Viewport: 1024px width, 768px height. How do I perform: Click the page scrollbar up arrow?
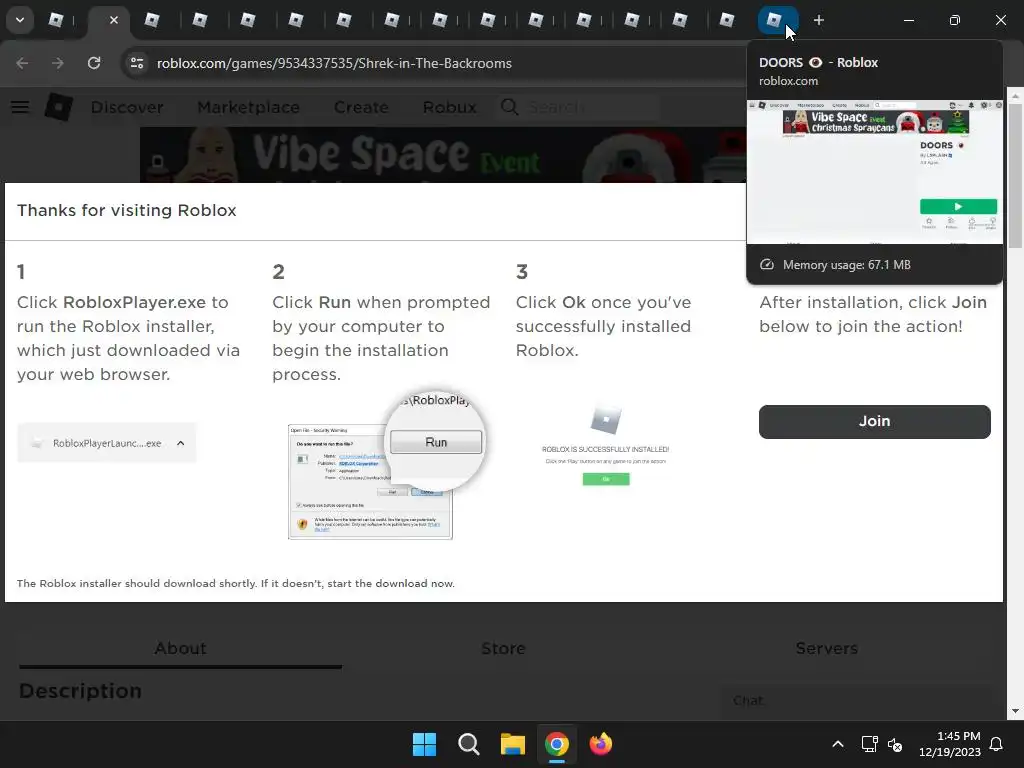(1015, 95)
